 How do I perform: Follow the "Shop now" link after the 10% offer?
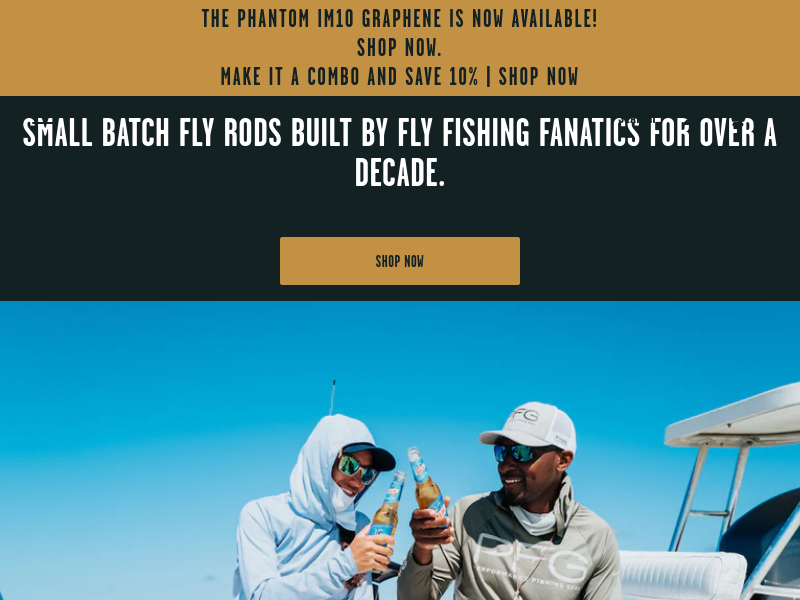(x=538, y=77)
